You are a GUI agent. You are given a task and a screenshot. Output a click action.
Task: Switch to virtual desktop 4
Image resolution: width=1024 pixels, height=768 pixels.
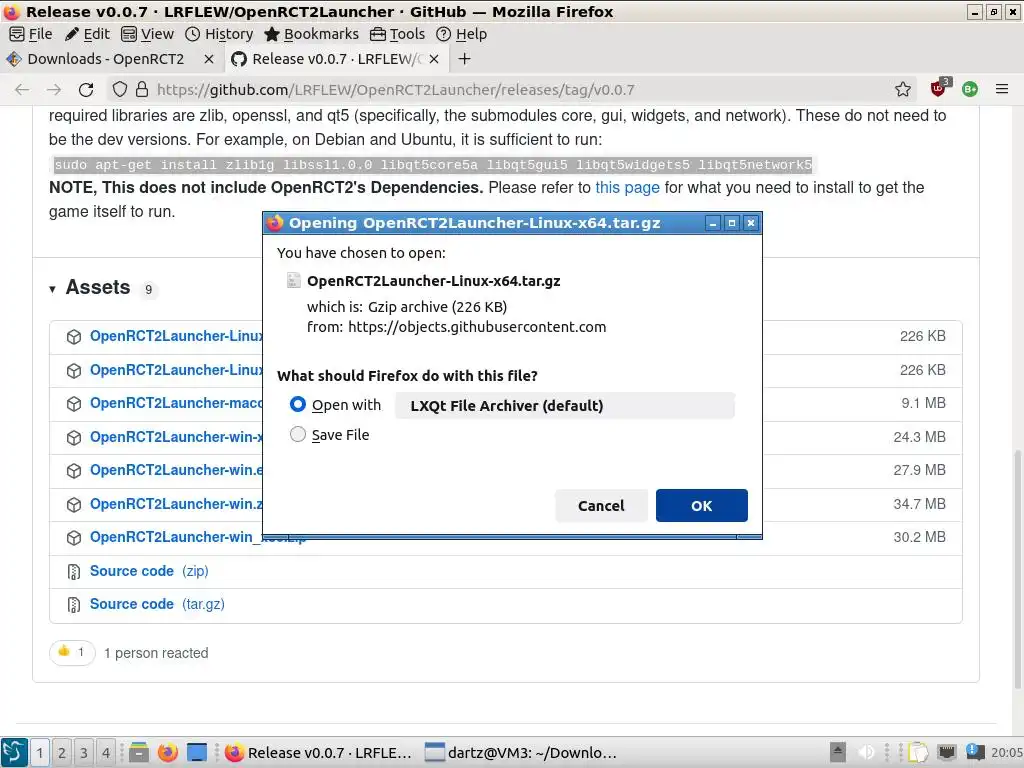106,752
